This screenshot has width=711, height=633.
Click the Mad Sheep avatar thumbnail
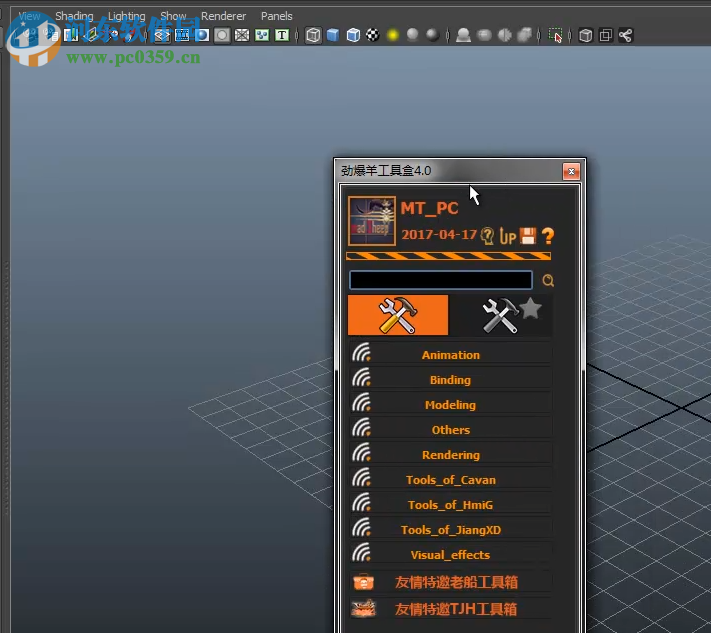pos(372,221)
